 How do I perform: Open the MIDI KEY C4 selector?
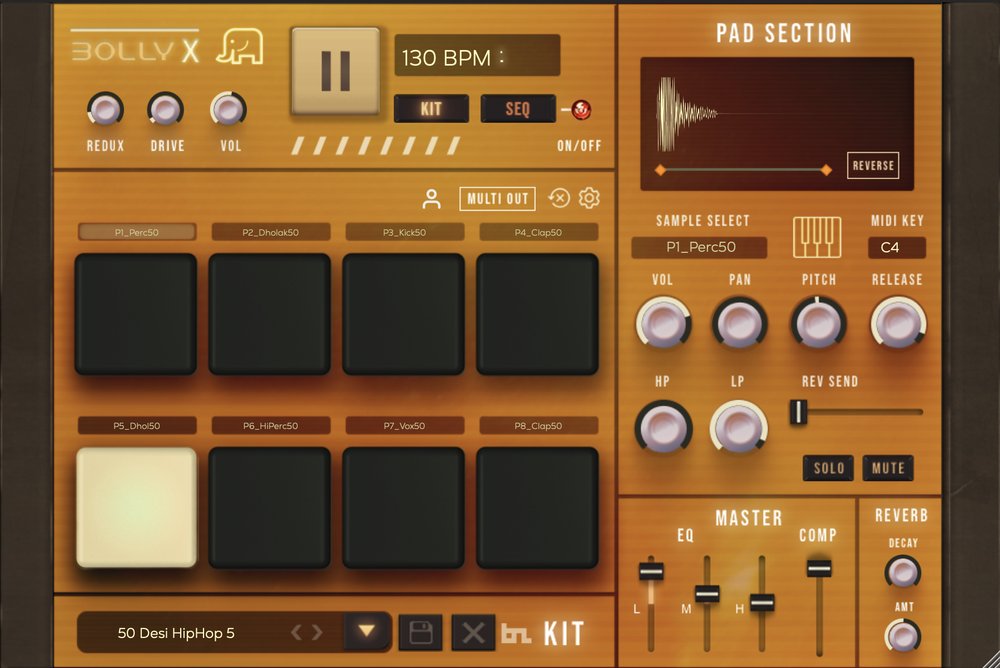896,247
